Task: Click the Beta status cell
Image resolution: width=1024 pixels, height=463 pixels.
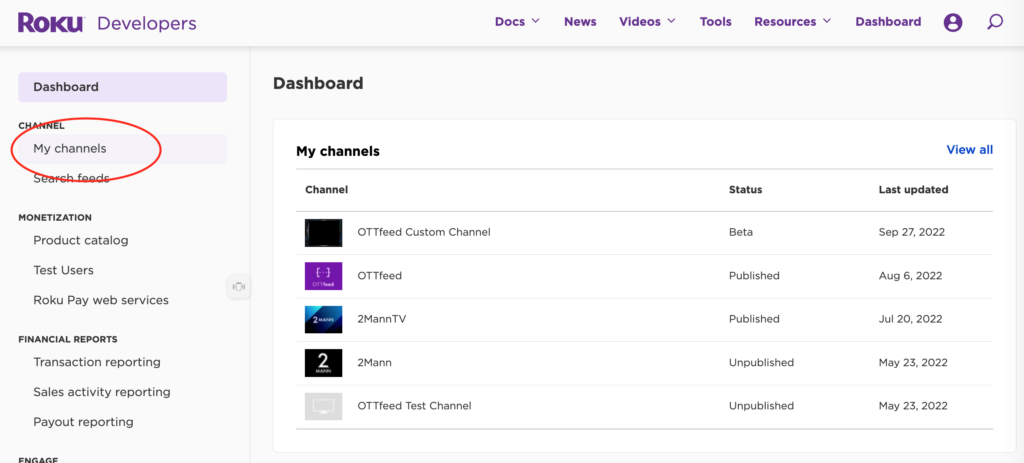Action: [x=741, y=232]
